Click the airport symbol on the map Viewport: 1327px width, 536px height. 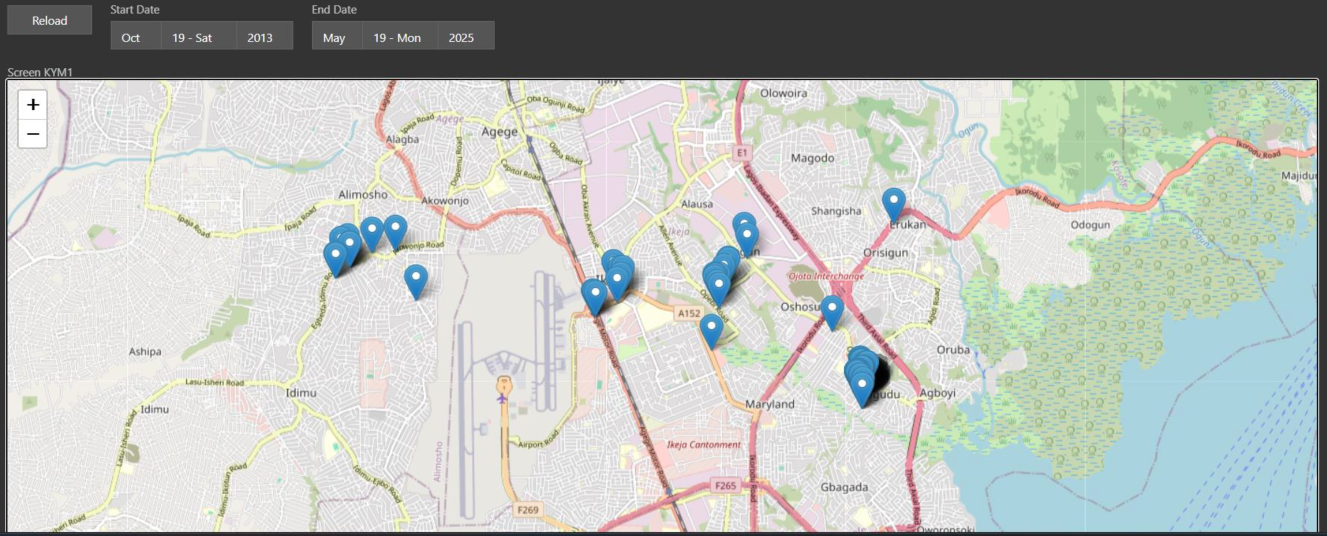click(503, 387)
